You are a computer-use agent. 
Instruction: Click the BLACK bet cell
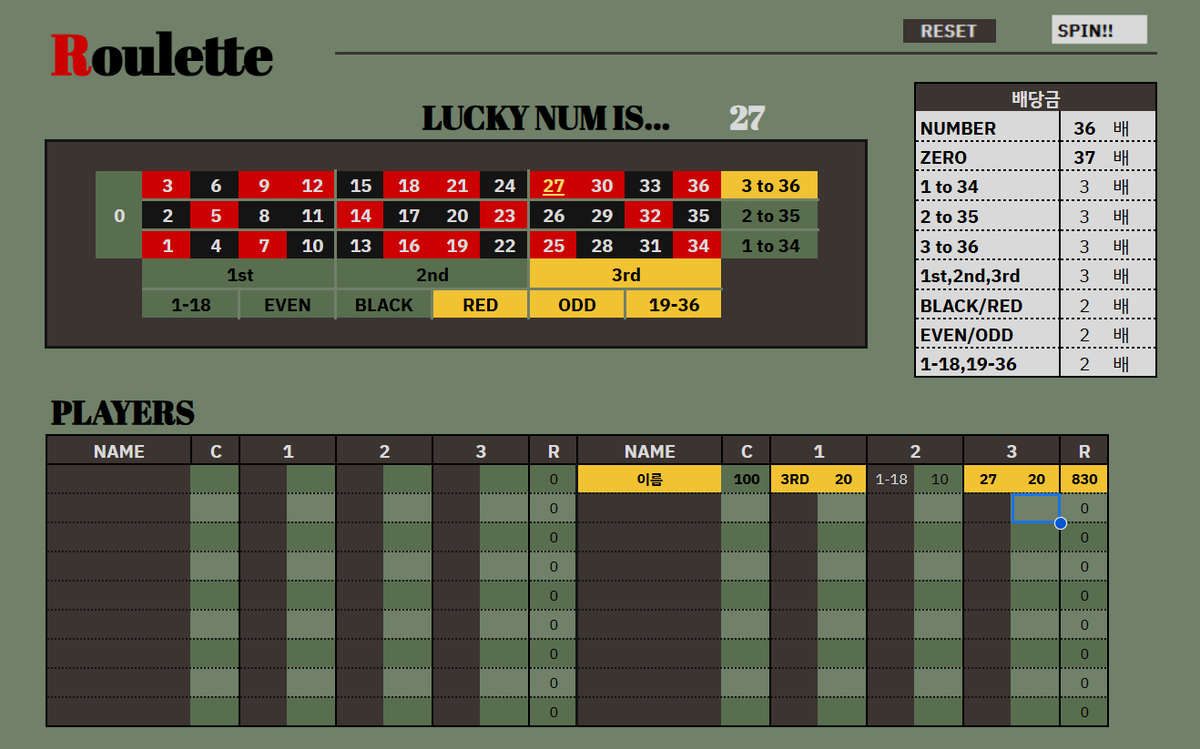pos(384,305)
